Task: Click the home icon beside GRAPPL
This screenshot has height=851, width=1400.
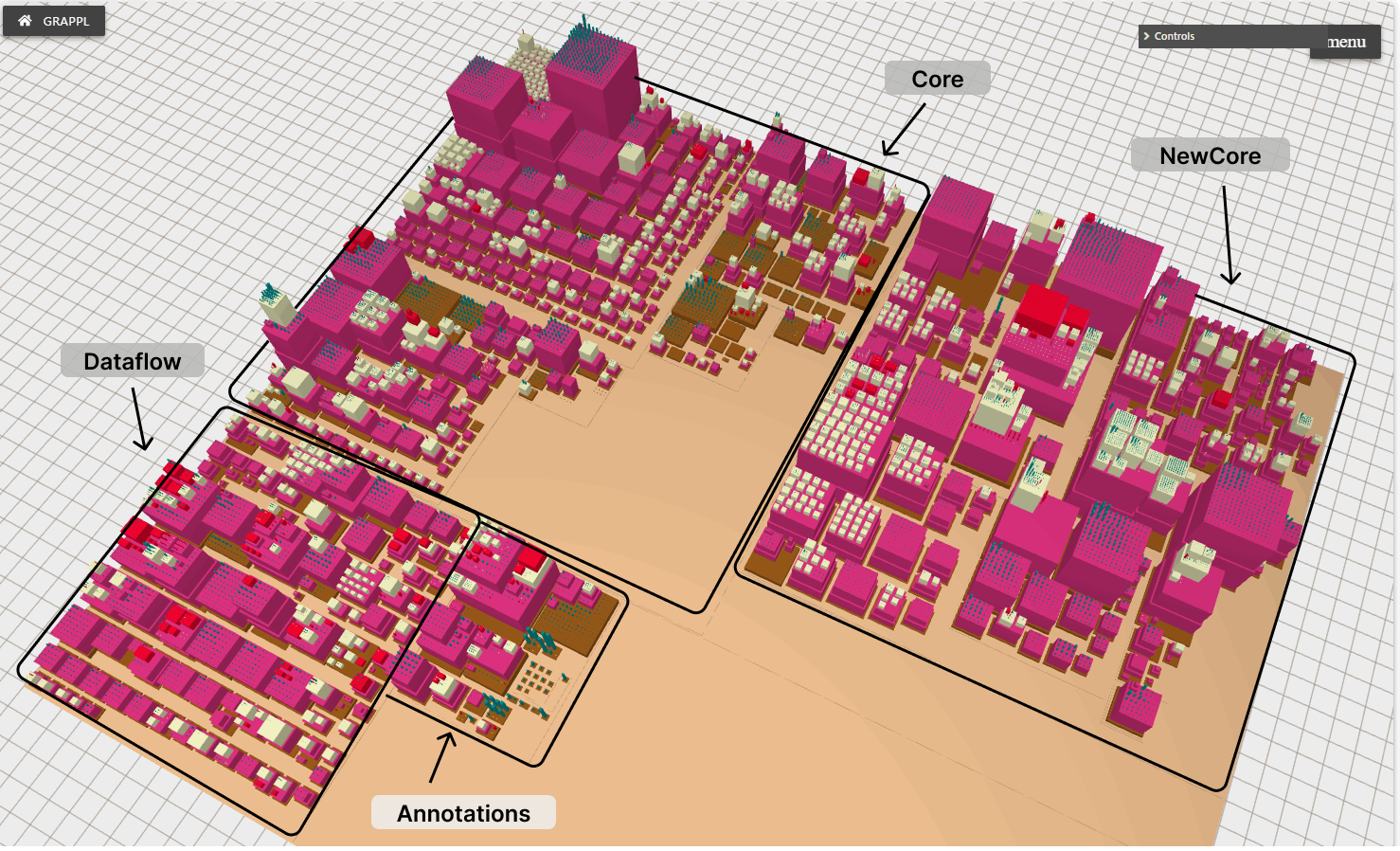Action: pyautogui.click(x=25, y=21)
